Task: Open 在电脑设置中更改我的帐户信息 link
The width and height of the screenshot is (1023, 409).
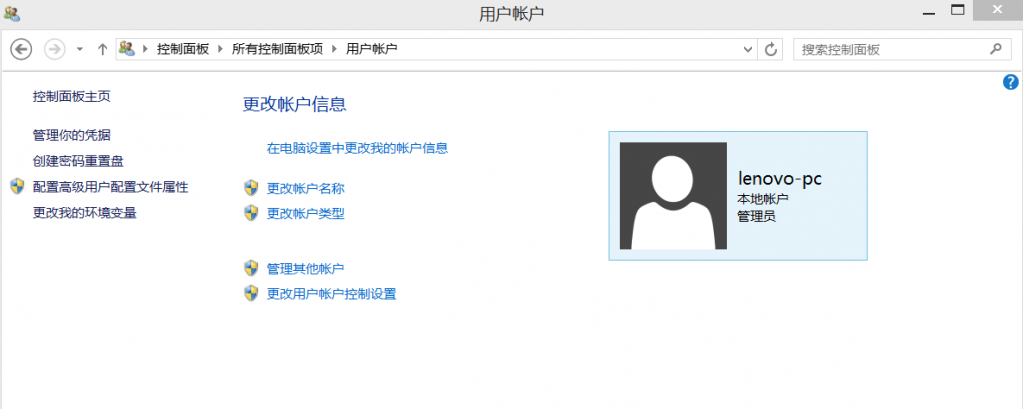Action: click(x=357, y=148)
